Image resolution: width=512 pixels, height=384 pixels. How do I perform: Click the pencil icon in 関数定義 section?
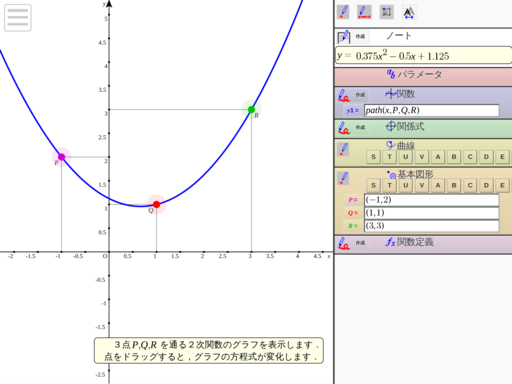[x=344, y=243]
